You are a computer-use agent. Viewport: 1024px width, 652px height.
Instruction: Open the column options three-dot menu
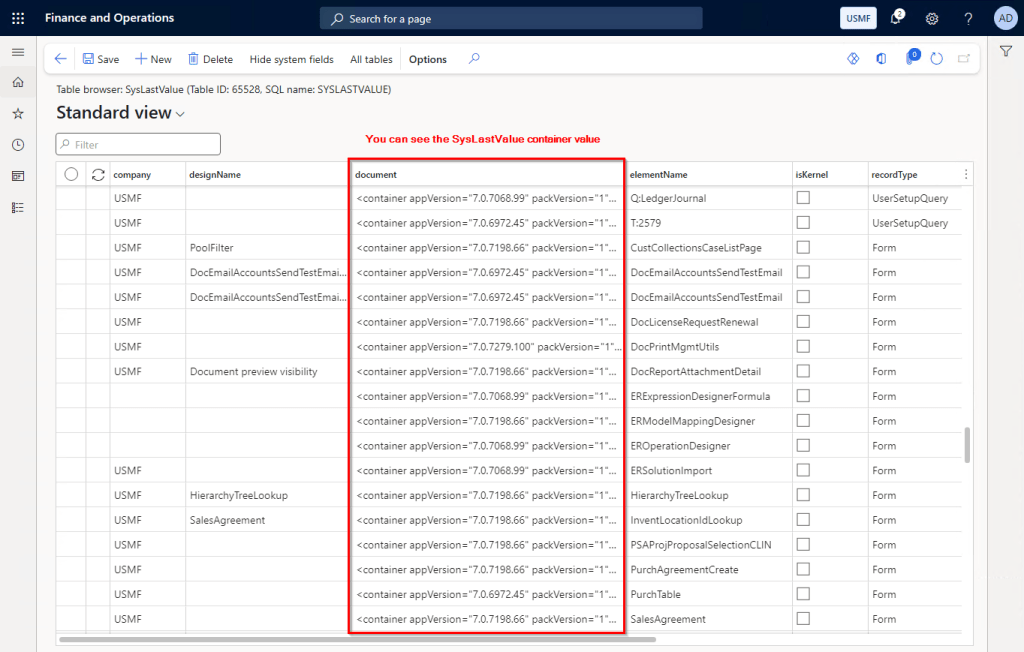(965, 173)
